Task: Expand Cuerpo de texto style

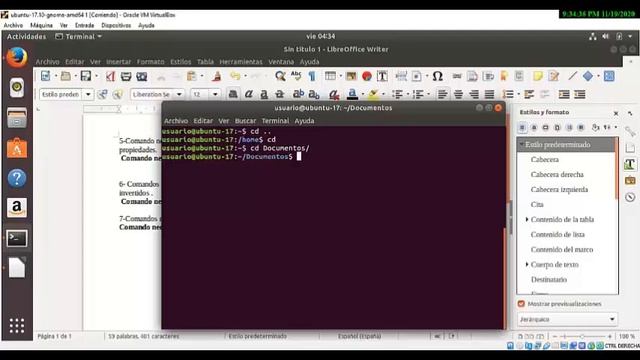Action: tap(527, 264)
